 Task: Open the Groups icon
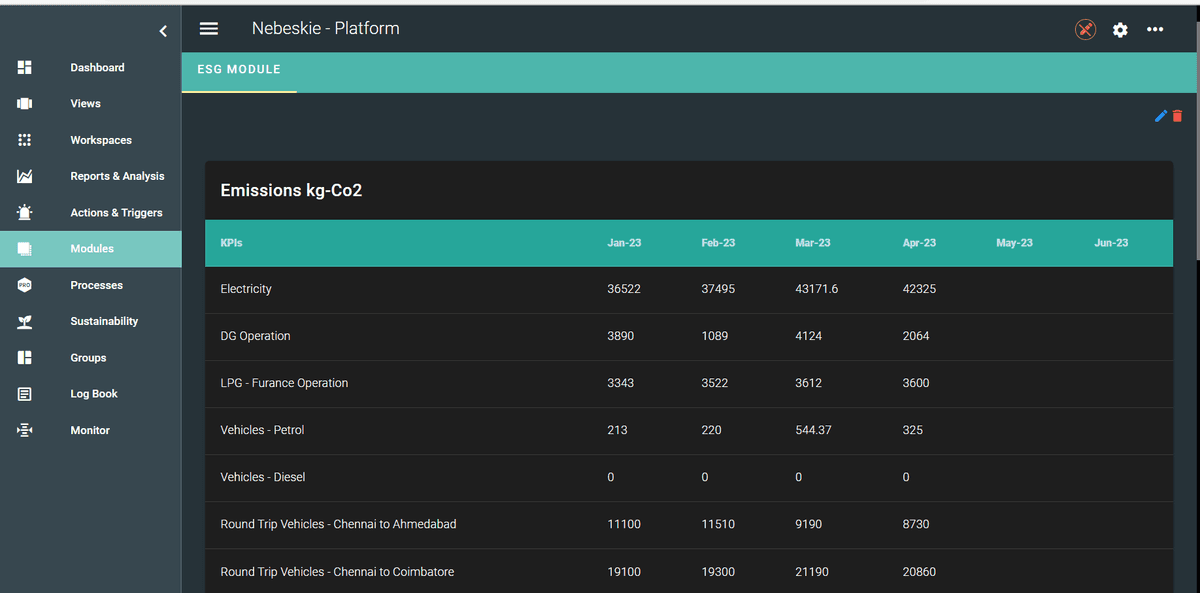click(x=25, y=357)
